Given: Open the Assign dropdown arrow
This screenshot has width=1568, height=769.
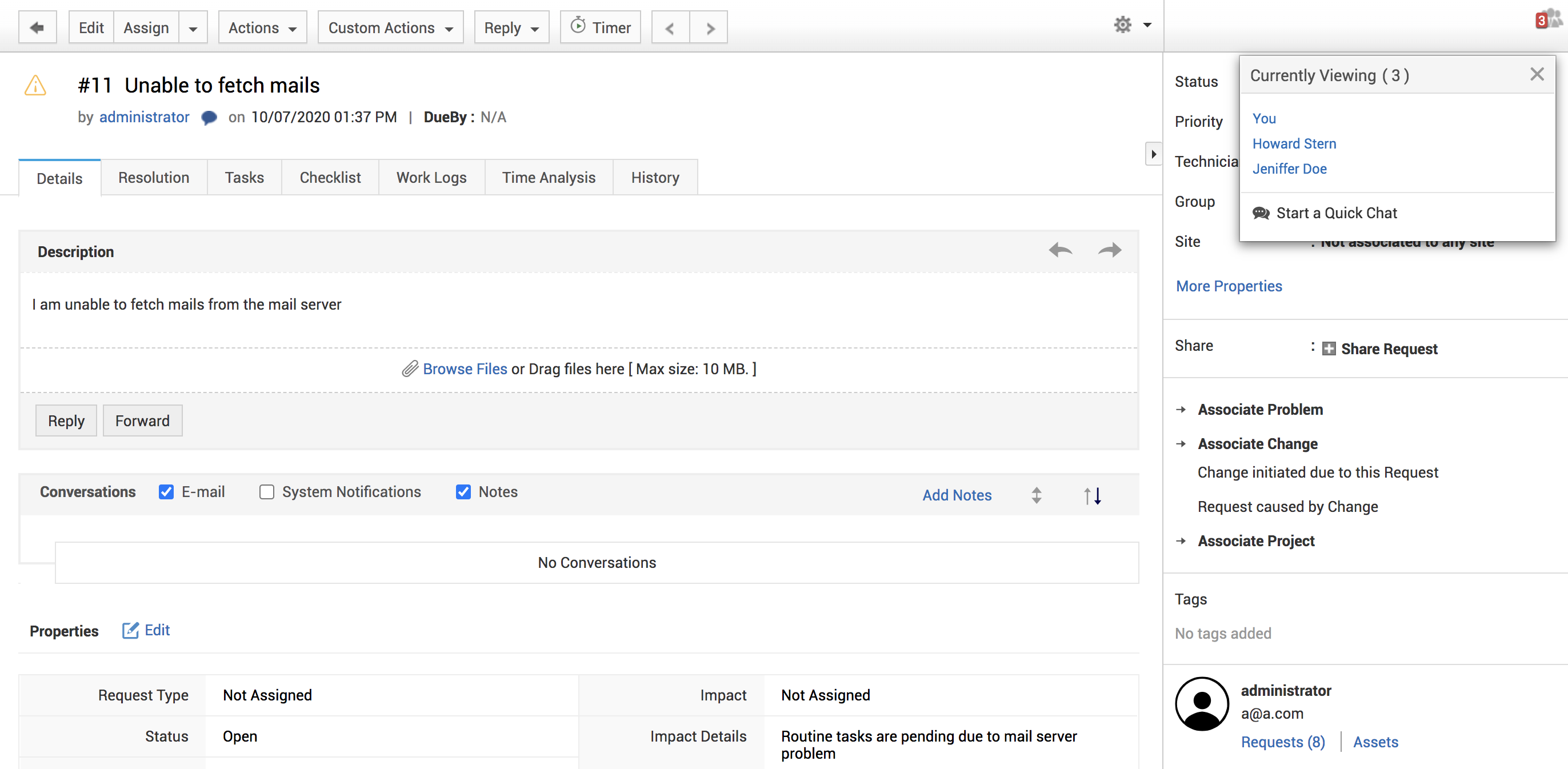Looking at the screenshot, I should pos(193,28).
